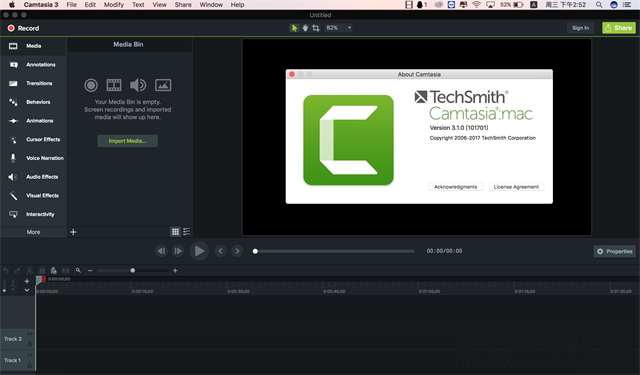Click the Split icon on timeline toolbar
The image size is (640, 375).
pyautogui.click(x=65, y=271)
